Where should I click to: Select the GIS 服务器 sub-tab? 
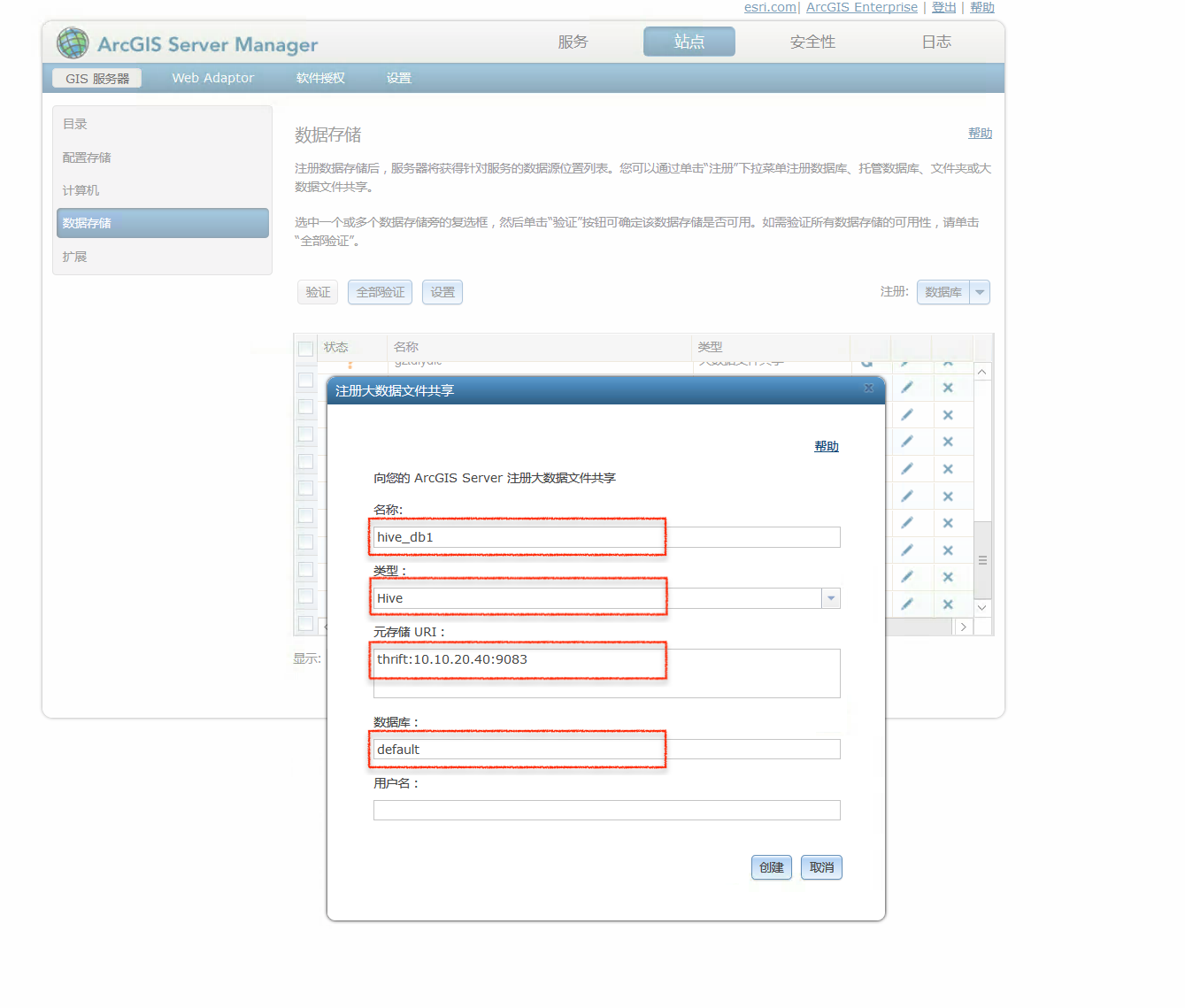(x=97, y=78)
